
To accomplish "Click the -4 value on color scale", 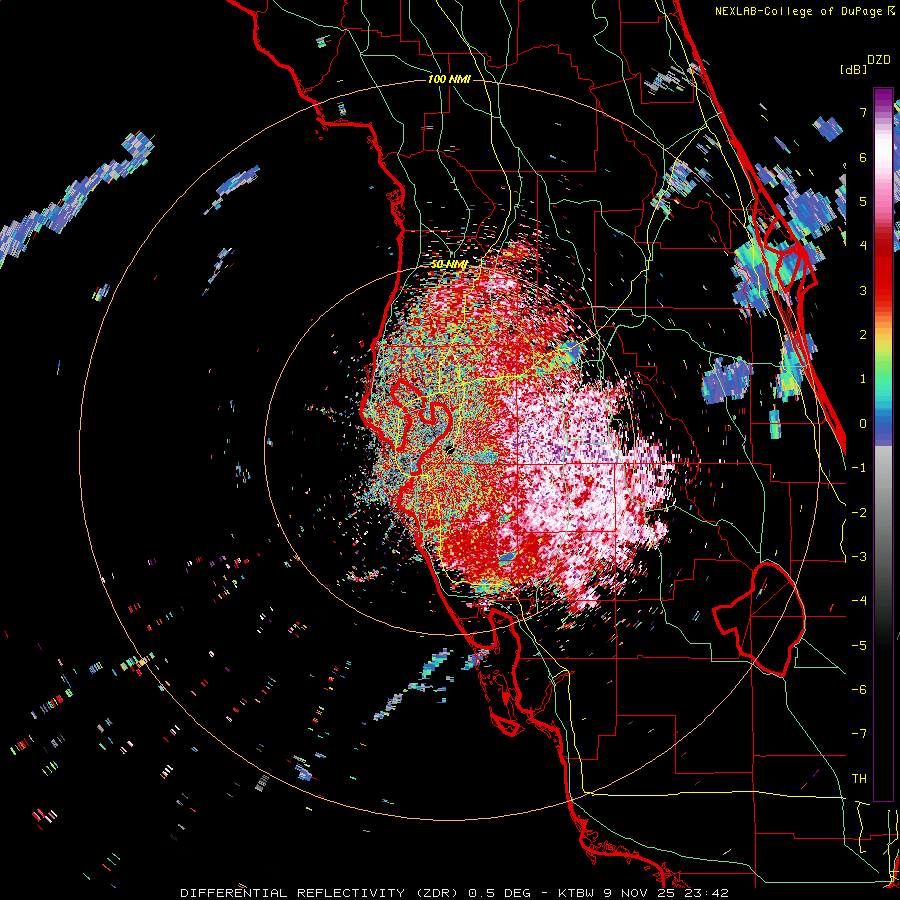I will [859, 601].
